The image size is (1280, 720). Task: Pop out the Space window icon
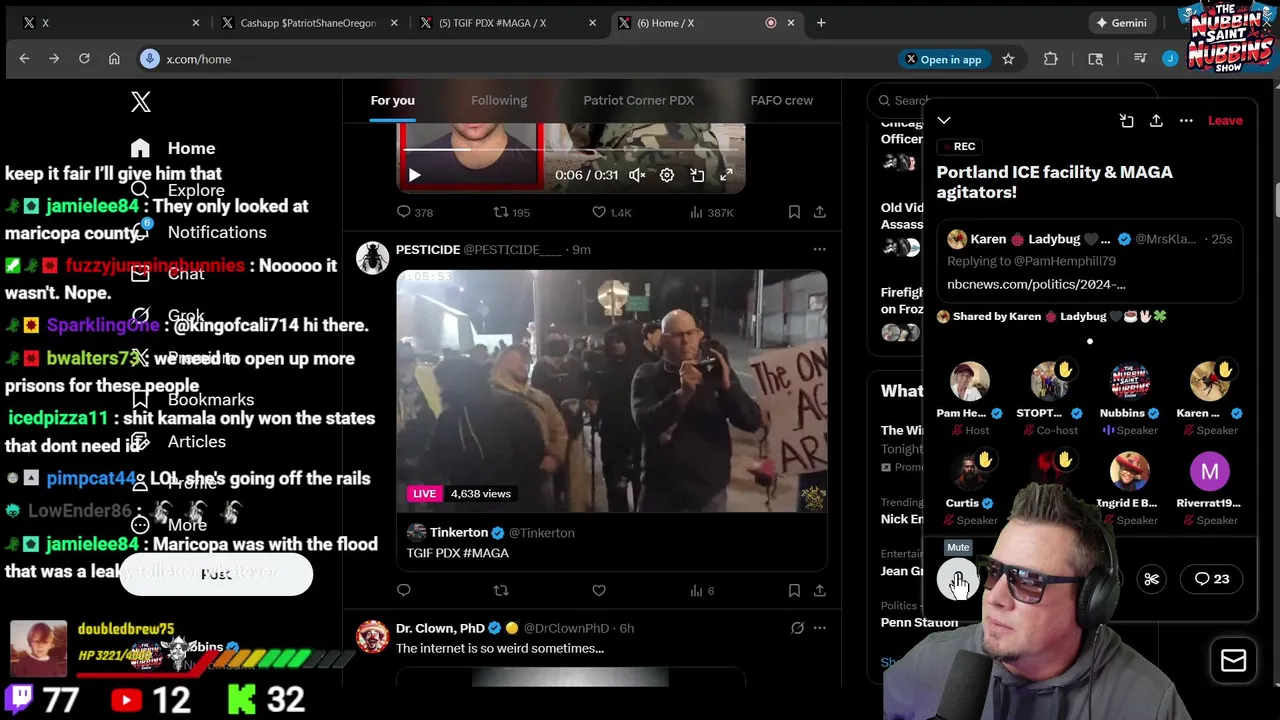(1126, 120)
